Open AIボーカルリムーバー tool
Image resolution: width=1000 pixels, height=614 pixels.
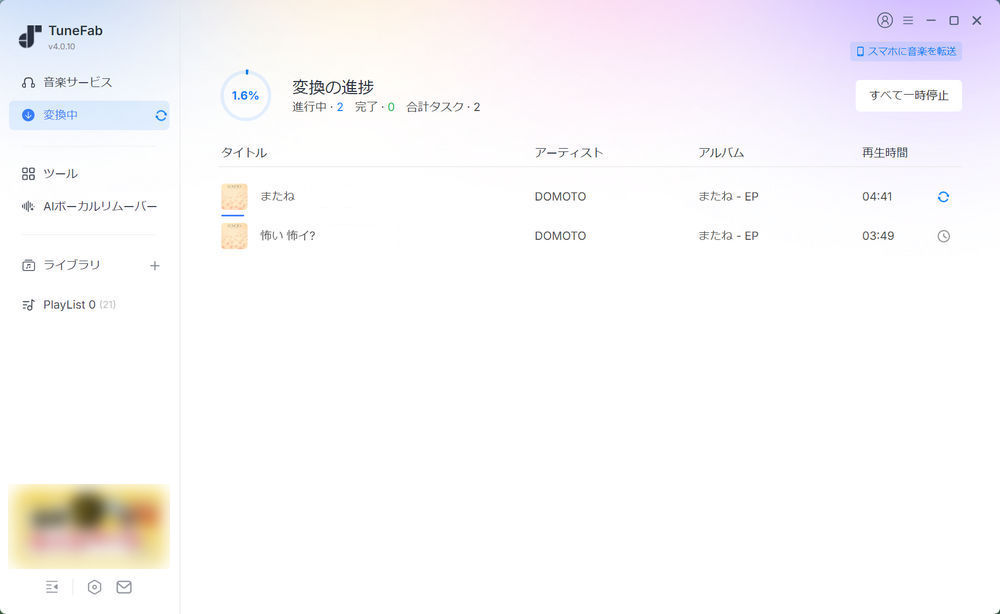point(89,207)
